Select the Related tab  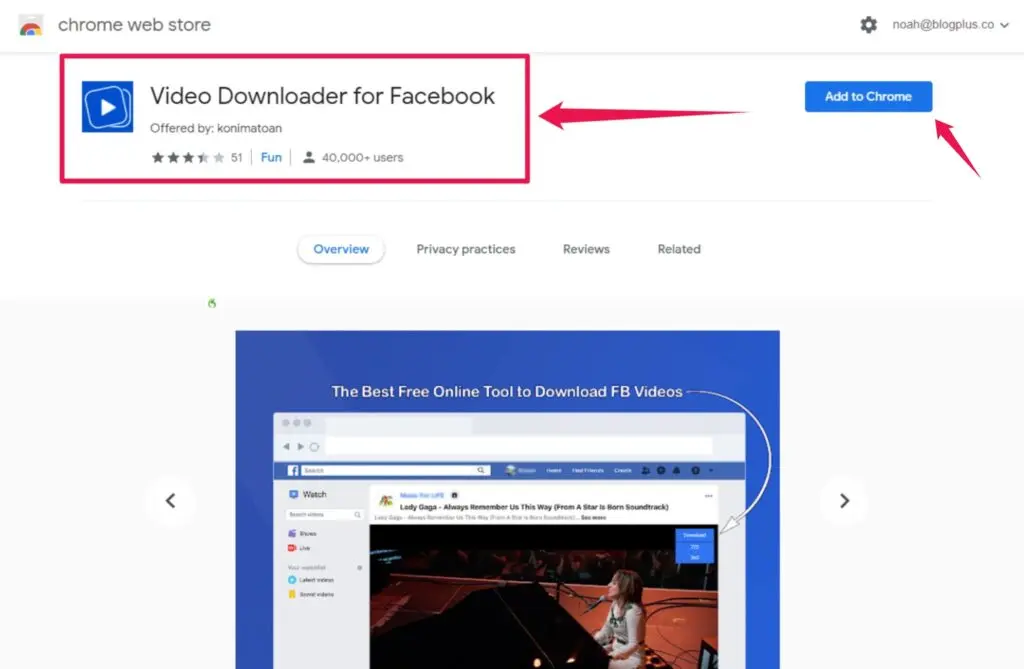(x=679, y=249)
